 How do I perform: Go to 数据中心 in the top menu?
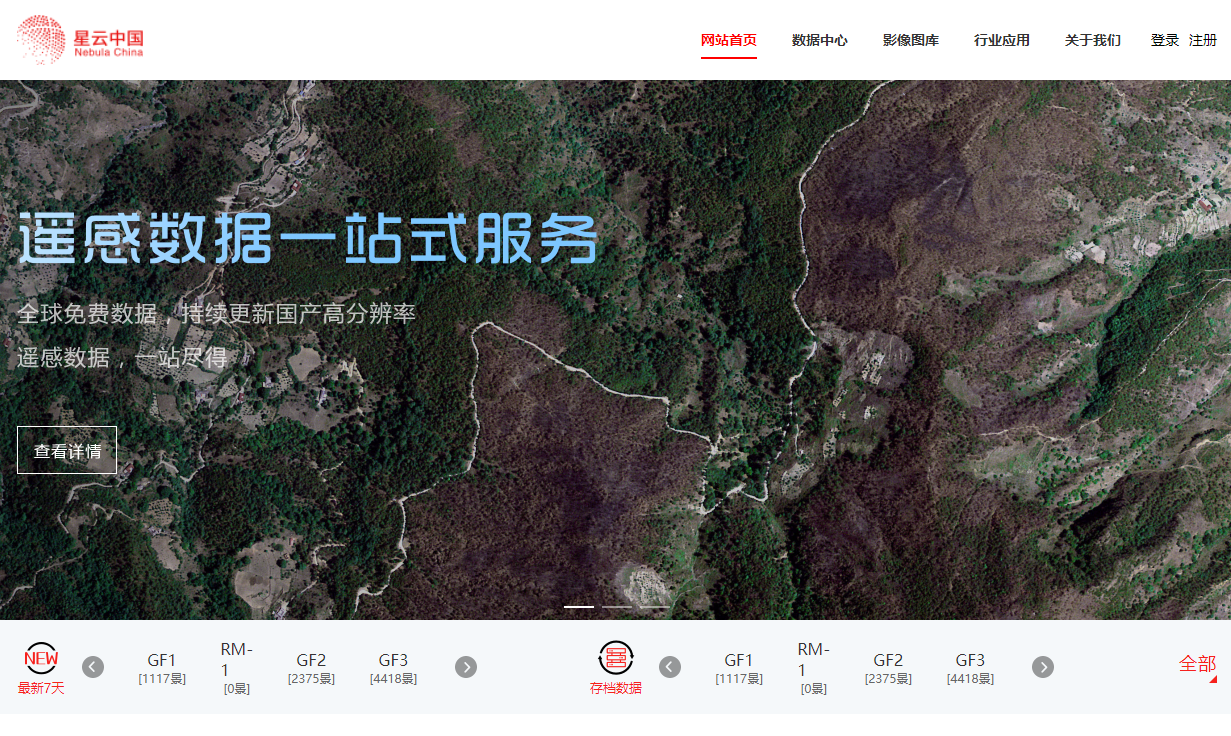pyautogui.click(x=819, y=41)
